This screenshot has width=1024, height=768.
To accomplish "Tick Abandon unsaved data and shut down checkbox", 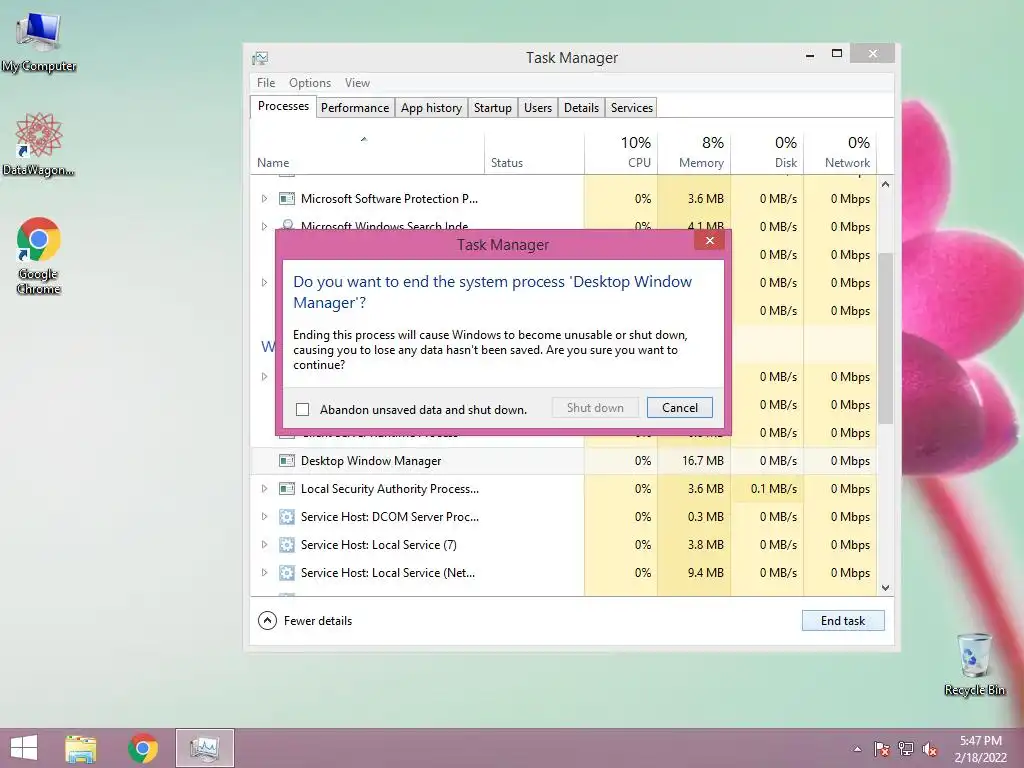I will pos(302,409).
